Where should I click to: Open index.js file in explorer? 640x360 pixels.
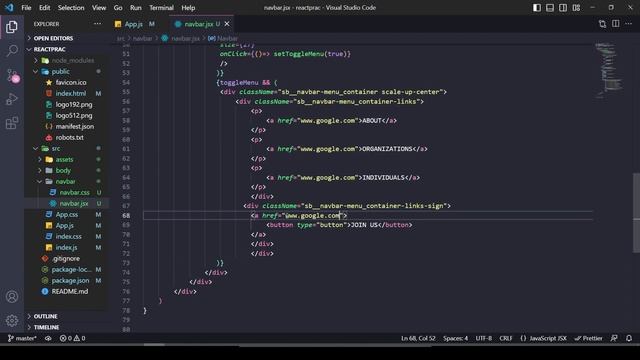(66, 248)
